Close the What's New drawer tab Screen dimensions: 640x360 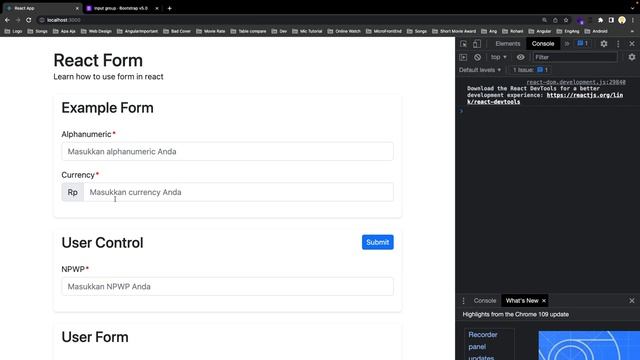pyautogui.click(x=544, y=301)
